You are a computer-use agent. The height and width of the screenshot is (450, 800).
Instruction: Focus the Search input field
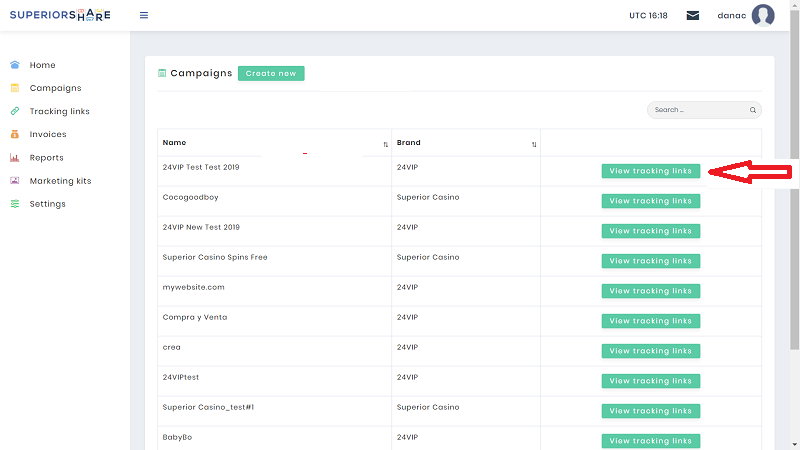(704, 110)
